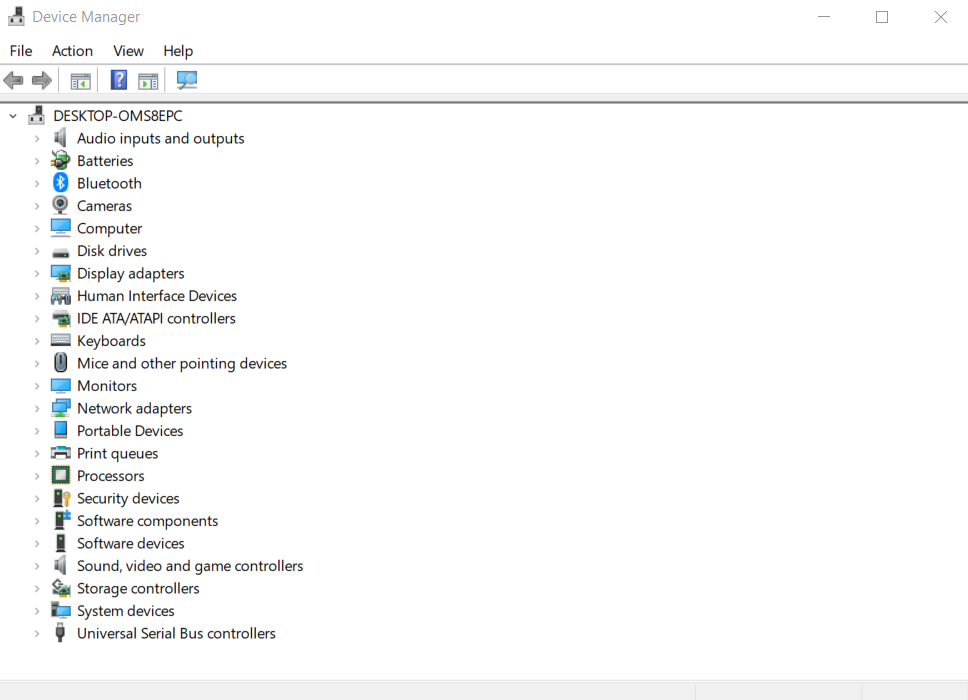Open the File menu

tap(20, 51)
